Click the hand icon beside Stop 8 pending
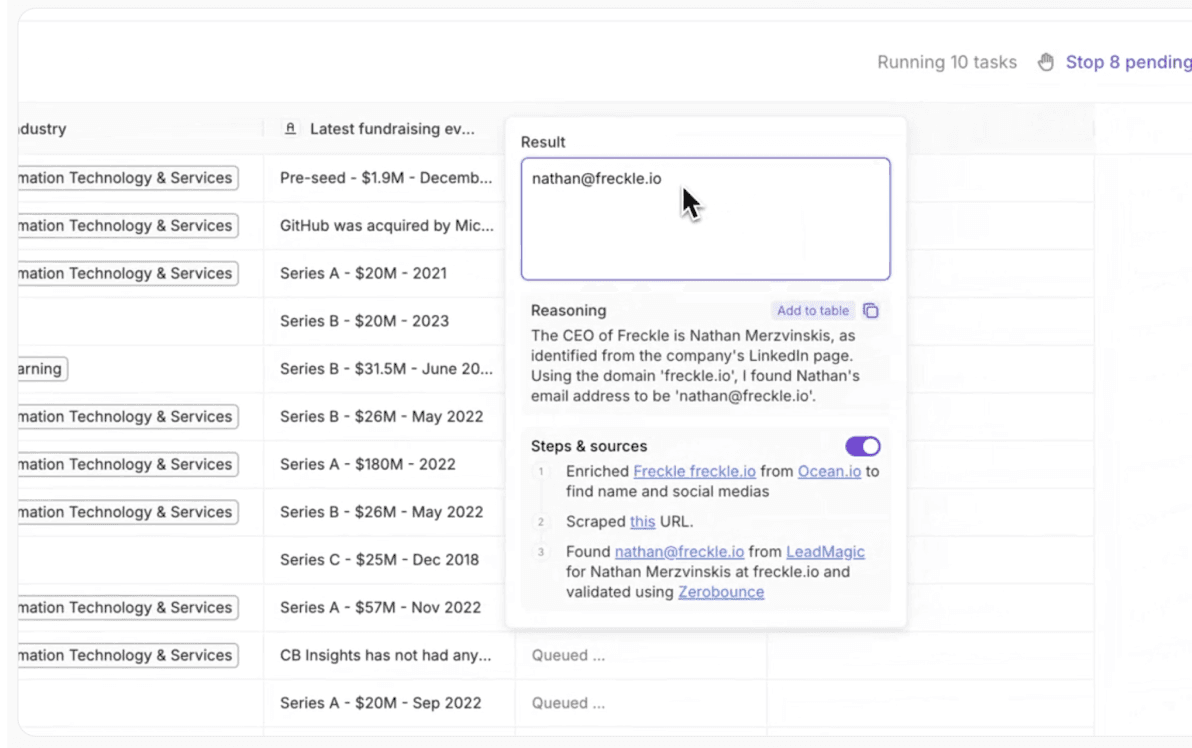This screenshot has height=748, width=1192. (1046, 62)
